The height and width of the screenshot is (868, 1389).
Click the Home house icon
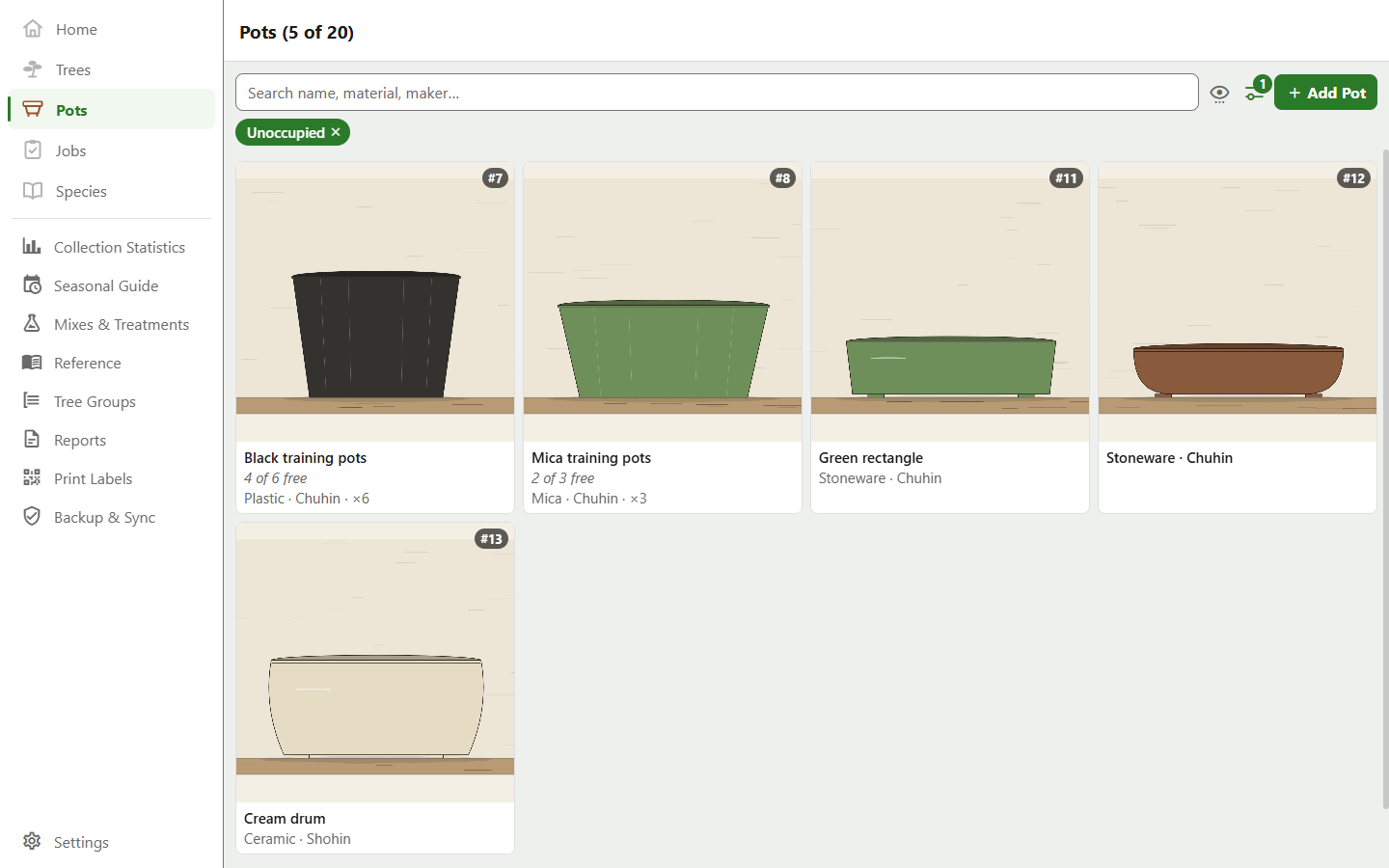click(33, 29)
